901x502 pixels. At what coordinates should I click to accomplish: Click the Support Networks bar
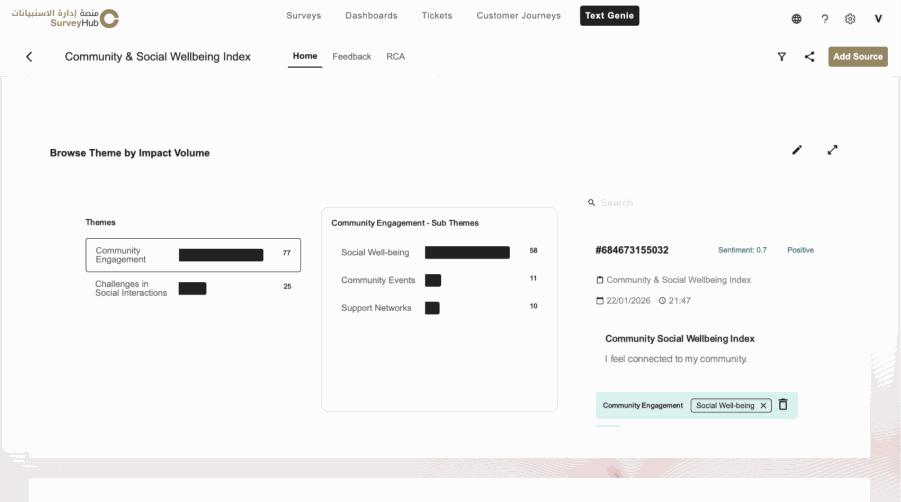(432, 308)
